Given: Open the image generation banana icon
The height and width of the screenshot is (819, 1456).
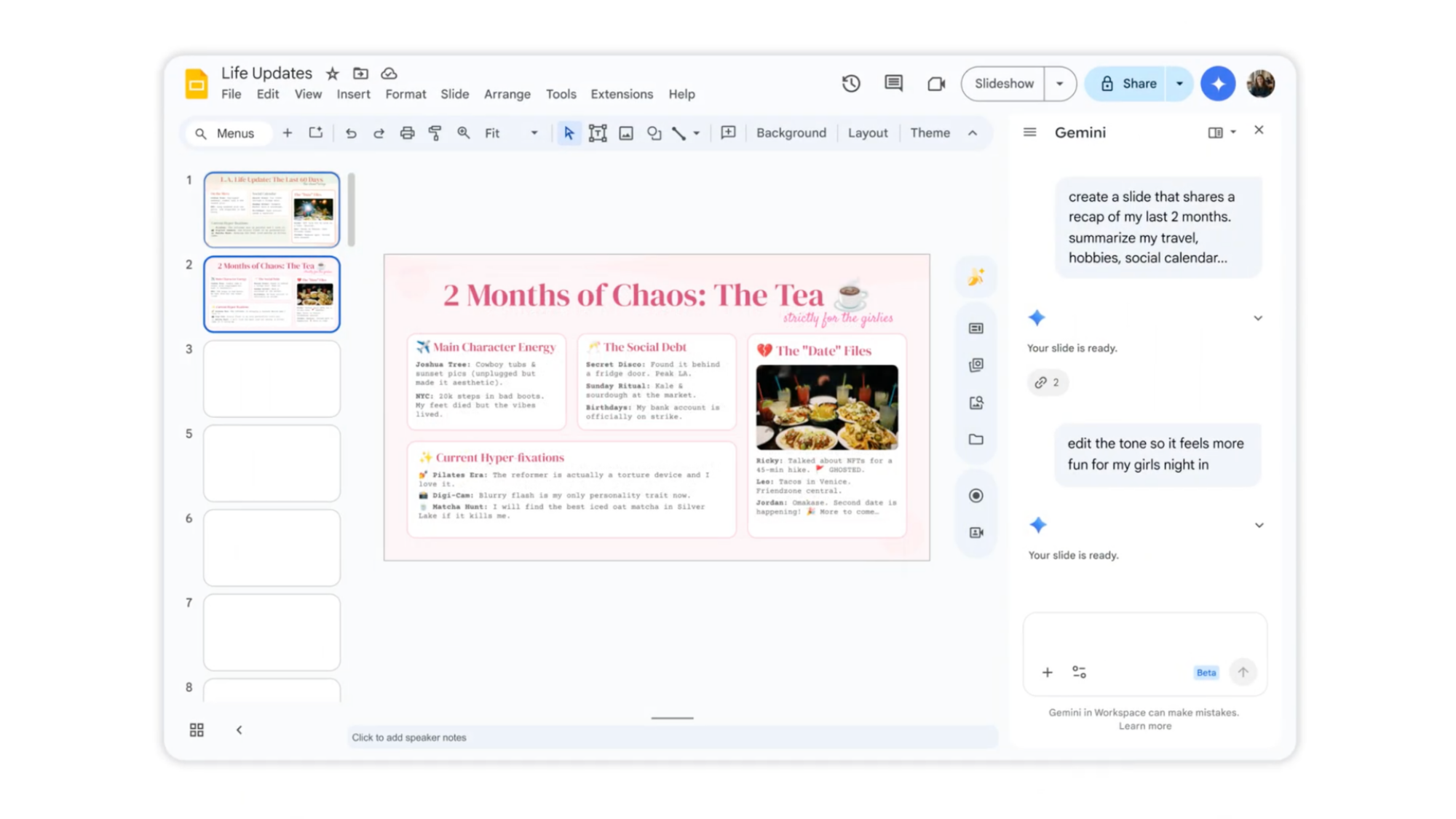Looking at the screenshot, I should (x=976, y=277).
